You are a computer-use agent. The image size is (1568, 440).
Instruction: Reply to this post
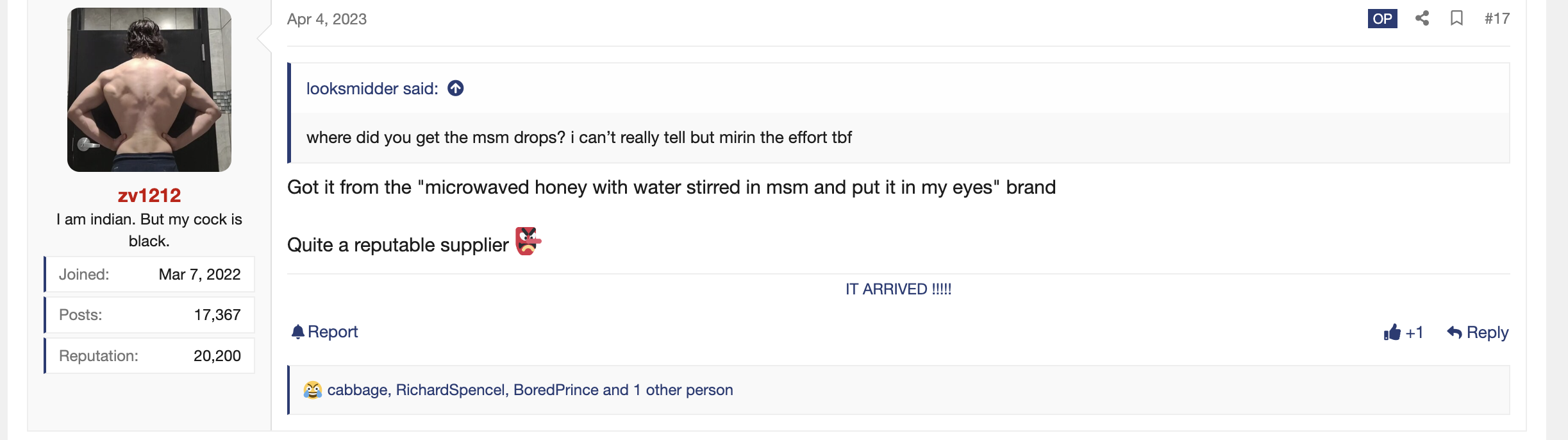1478,332
